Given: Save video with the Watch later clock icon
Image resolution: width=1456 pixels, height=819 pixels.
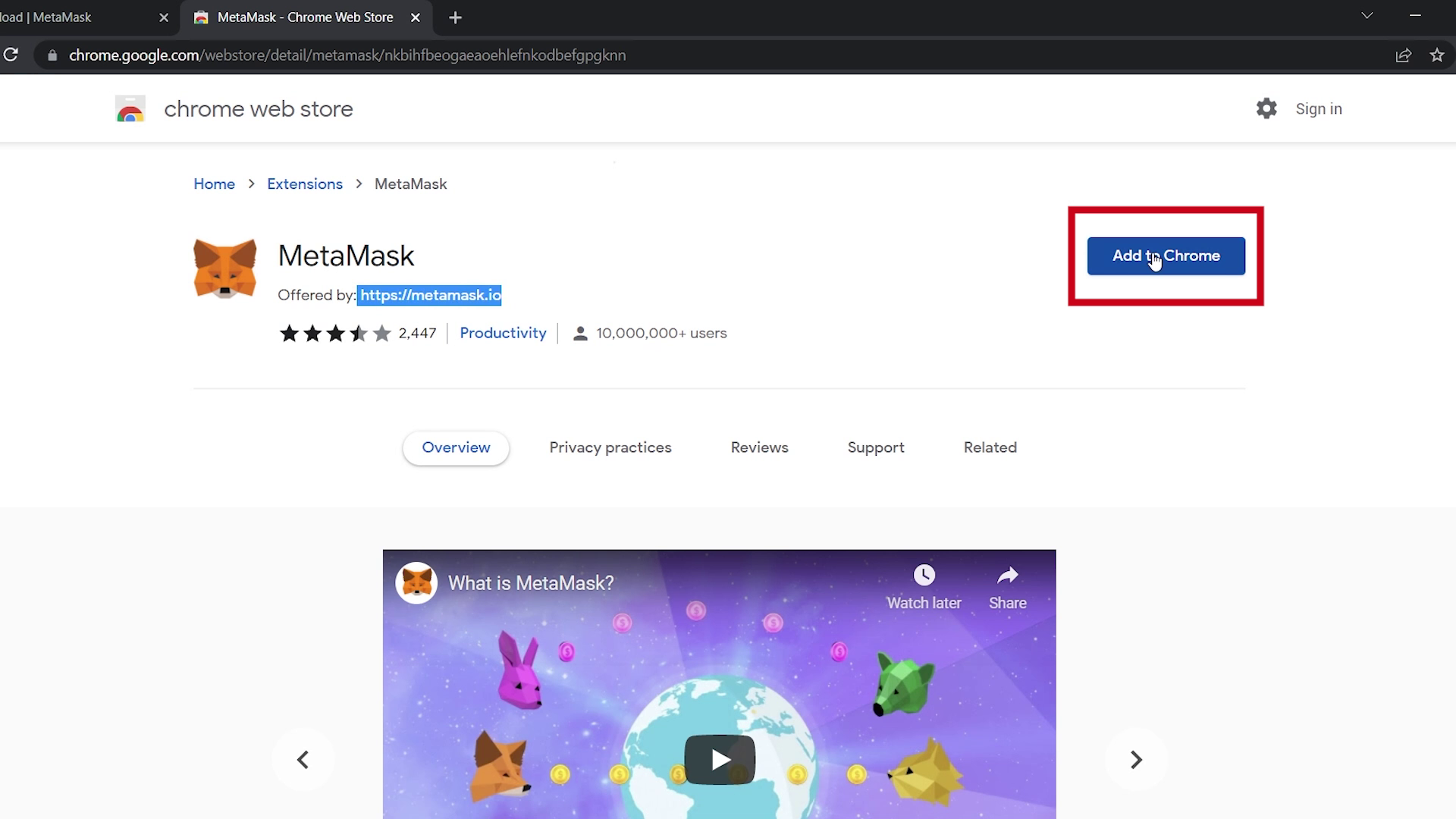Looking at the screenshot, I should (924, 575).
